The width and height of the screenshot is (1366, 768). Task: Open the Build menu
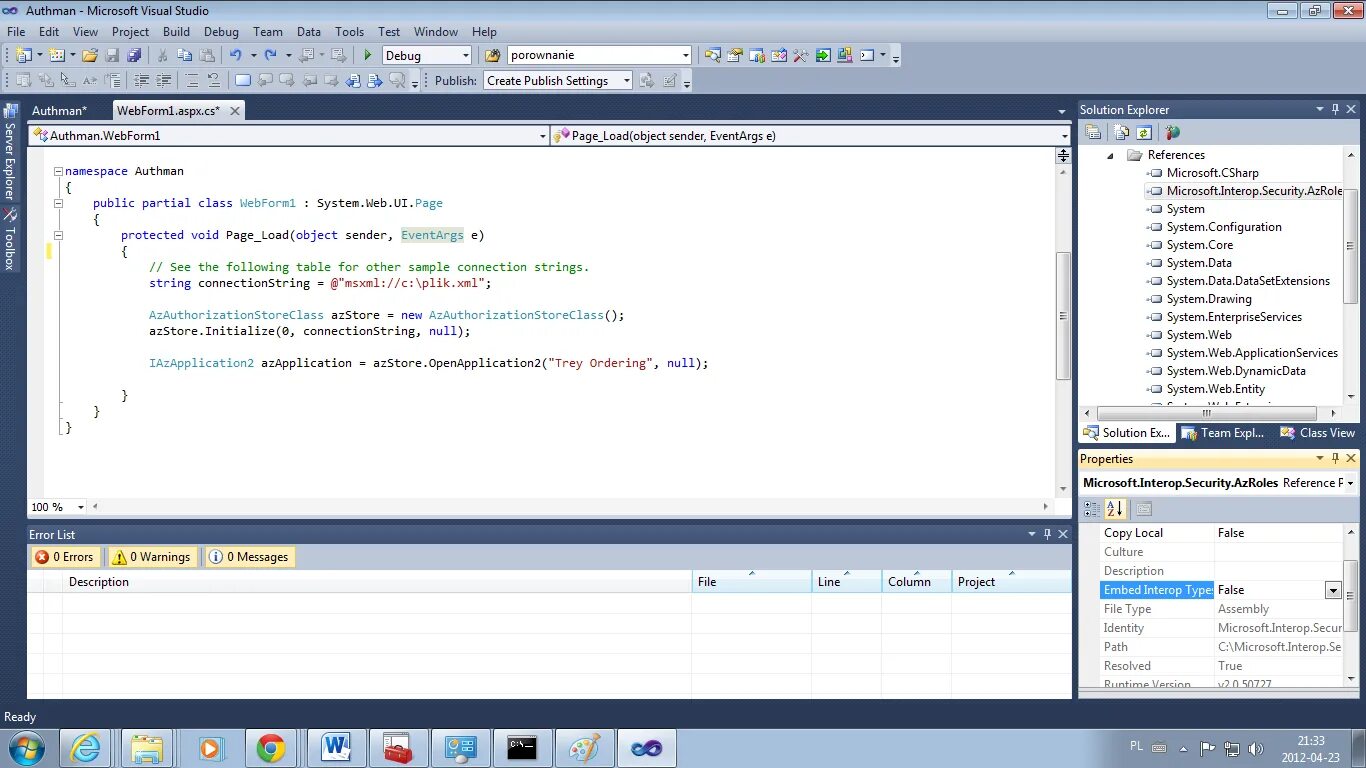176,32
